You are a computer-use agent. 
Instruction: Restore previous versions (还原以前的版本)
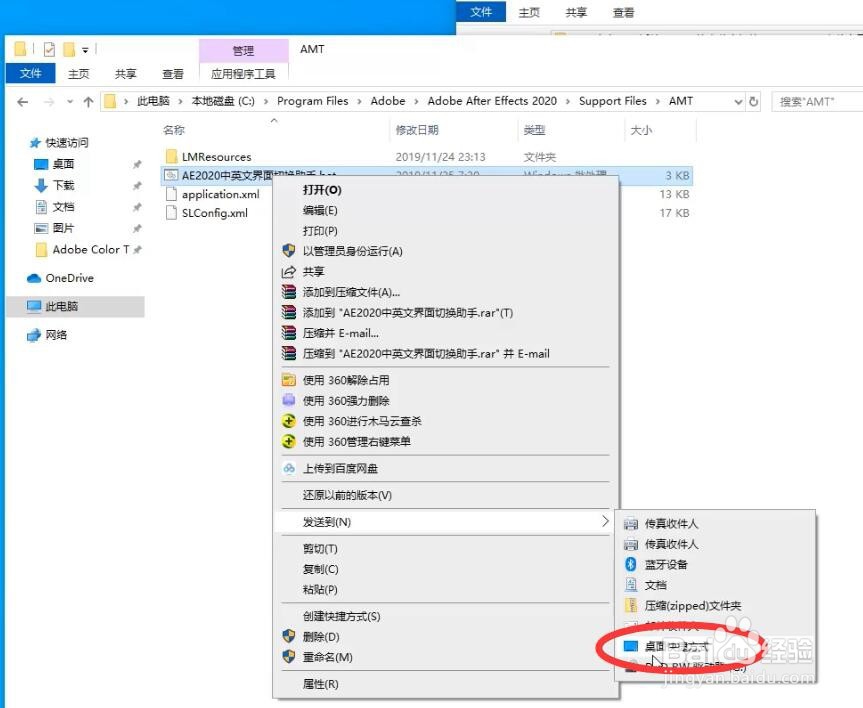click(347, 495)
